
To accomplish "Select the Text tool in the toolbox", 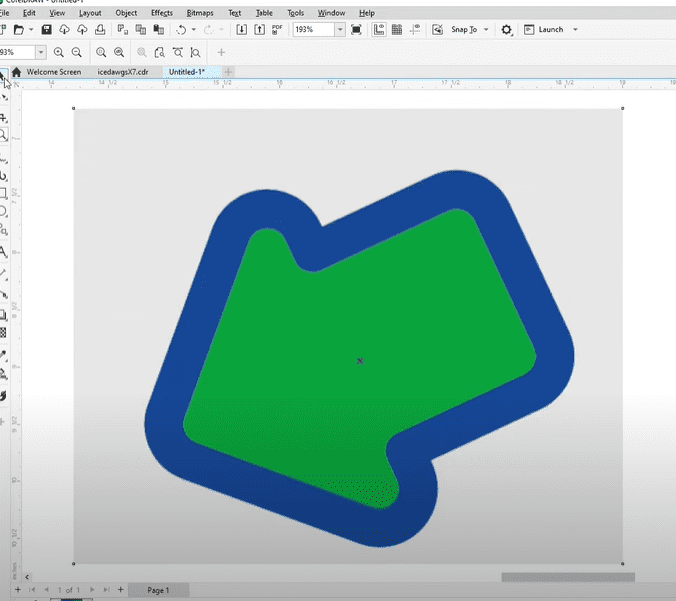I will (4, 252).
